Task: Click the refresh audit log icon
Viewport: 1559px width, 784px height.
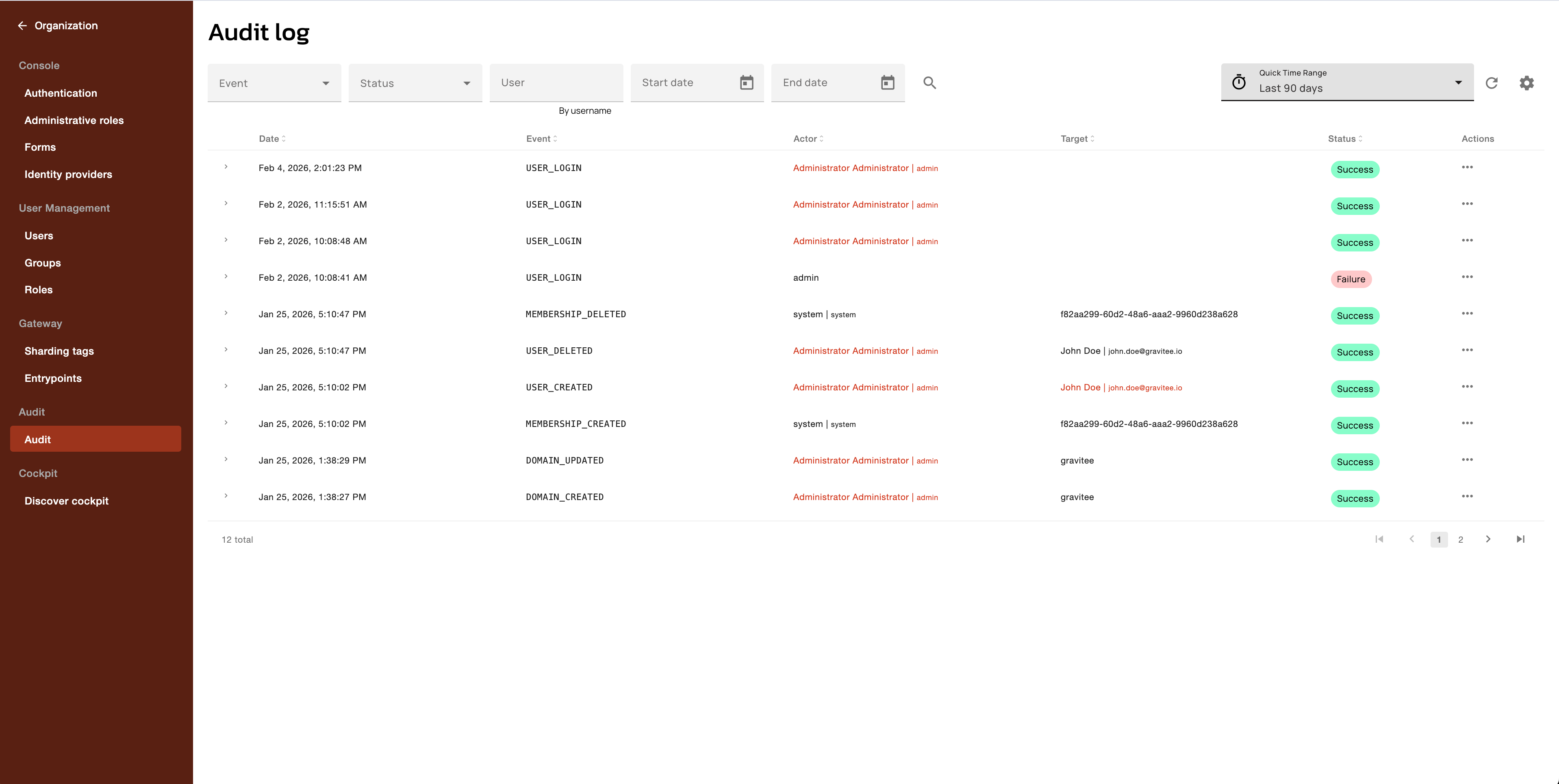Action: 1492,83
